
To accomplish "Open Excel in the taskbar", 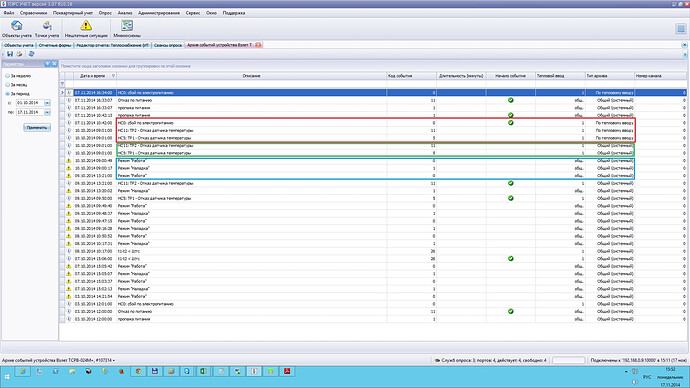I will point(204,372).
